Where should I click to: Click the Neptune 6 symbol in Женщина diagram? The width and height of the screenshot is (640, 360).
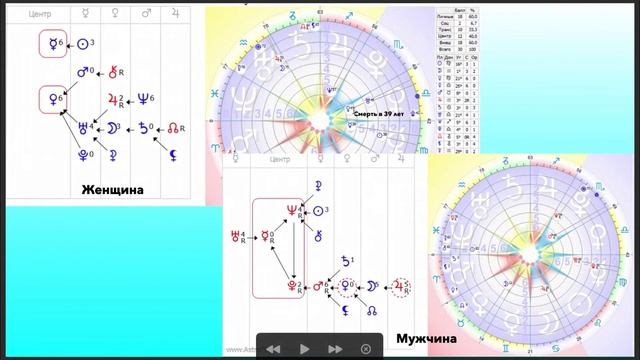click(146, 98)
